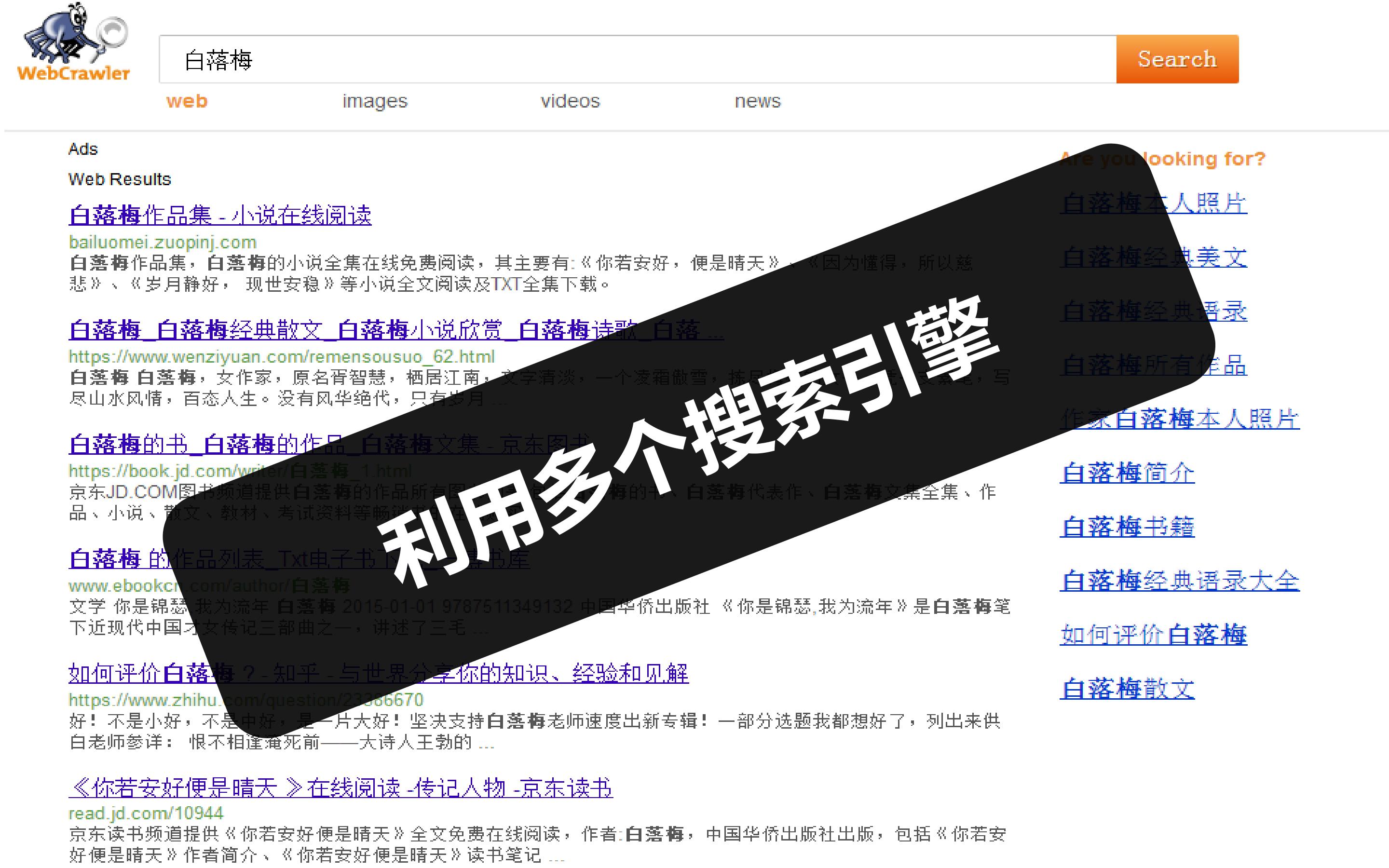The width and height of the screenshot is (1389, 868).
Task: Switch to the videos tab
Action: click(x=570, y=101)
